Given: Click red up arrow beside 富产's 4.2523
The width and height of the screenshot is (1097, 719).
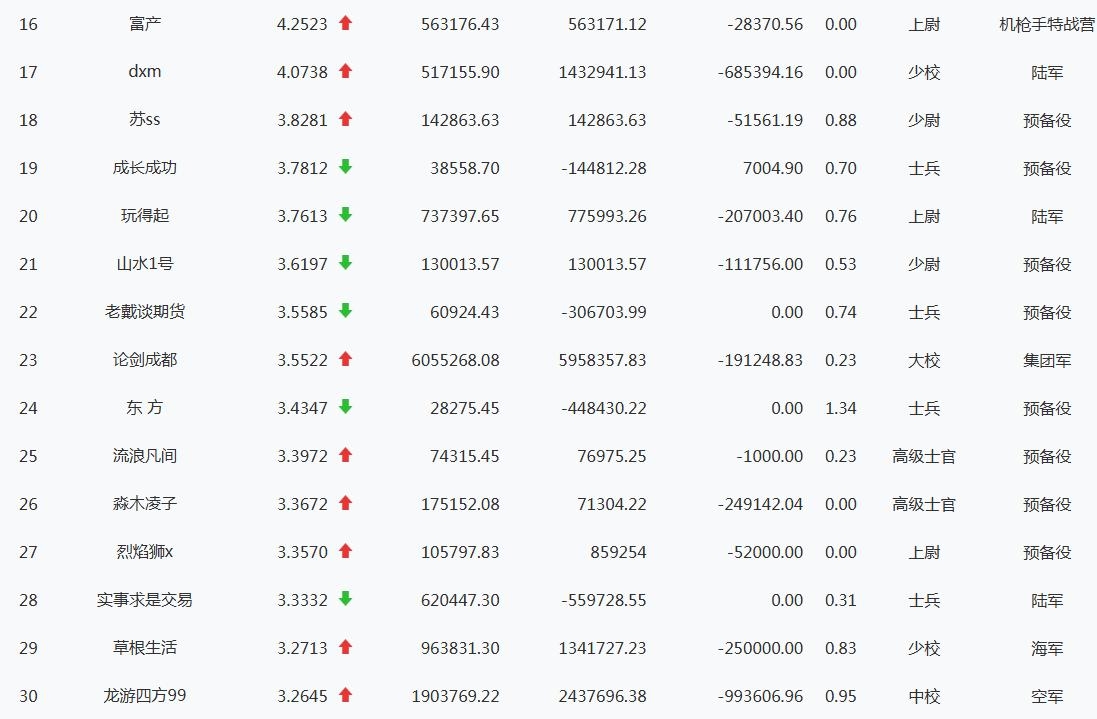Looking at the screenshot, I should point(345,23).
